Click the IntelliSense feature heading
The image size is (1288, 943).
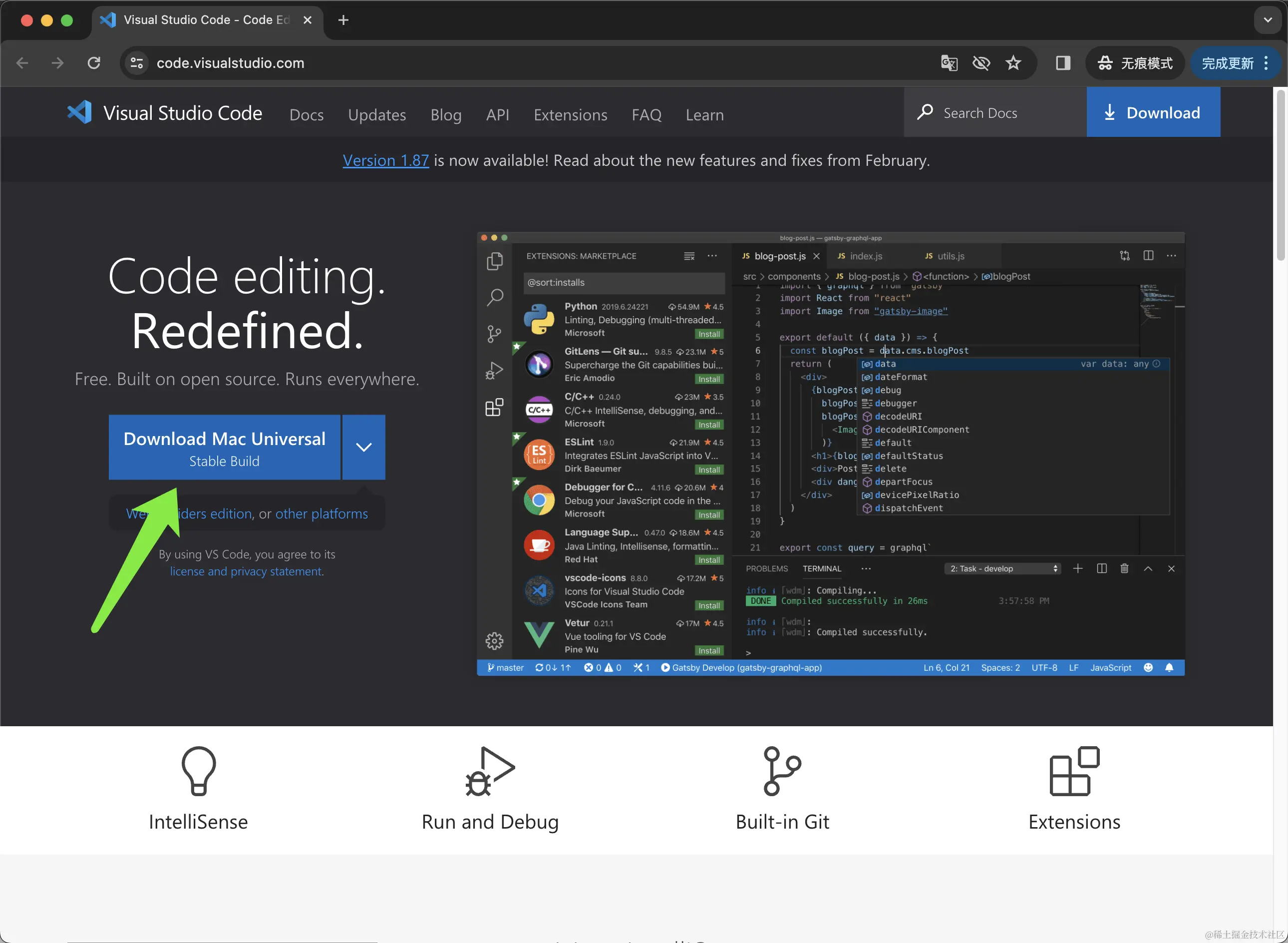[x=199, y=822]
